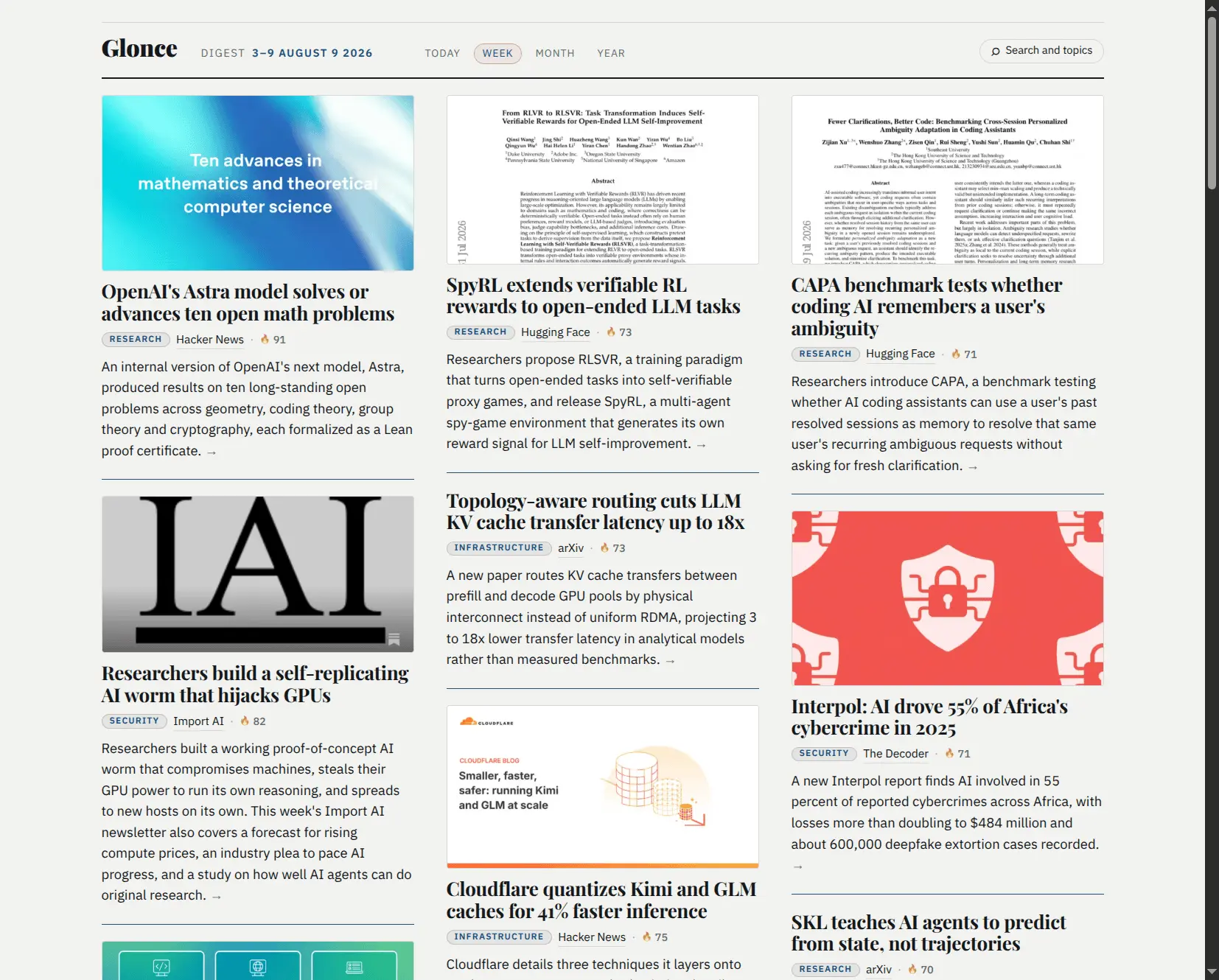The height and width of the screenshot is (980, 1219).
Task: Click the code brackets icon in bottom thumbnail
Action: click(161, 967)
